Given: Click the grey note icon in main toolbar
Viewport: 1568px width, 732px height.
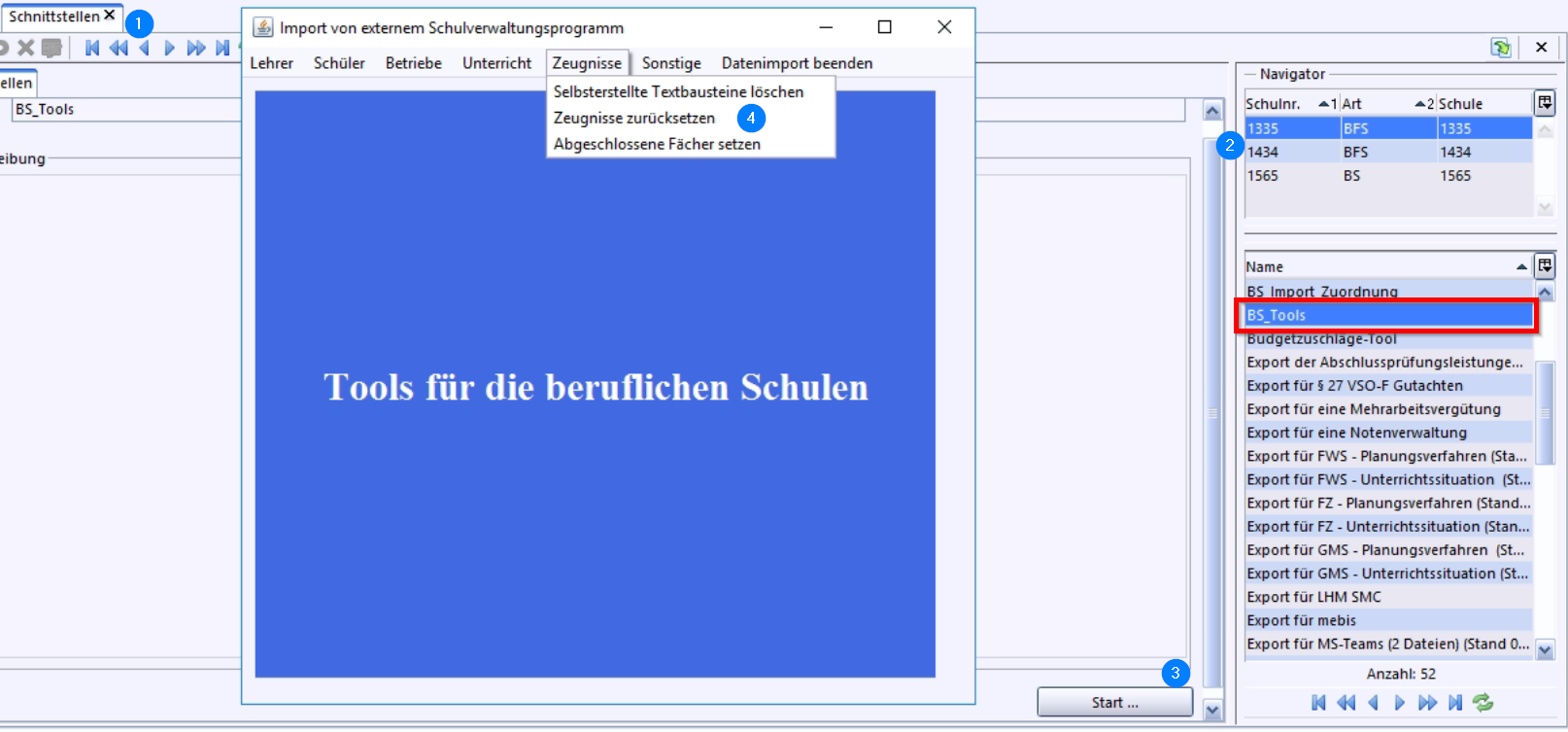Looking at the screenshot, I should [51, 47].
